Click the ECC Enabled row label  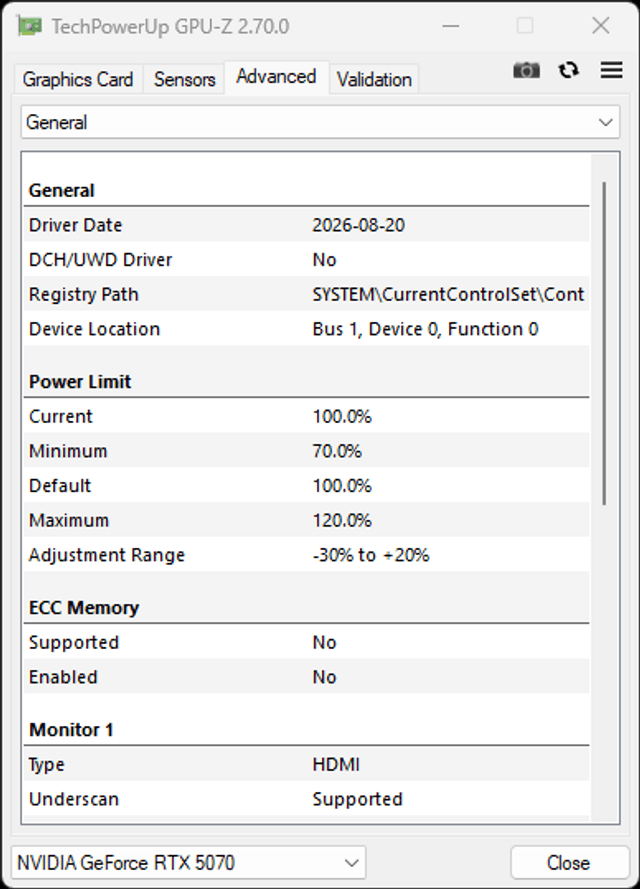tap(63, 677)
